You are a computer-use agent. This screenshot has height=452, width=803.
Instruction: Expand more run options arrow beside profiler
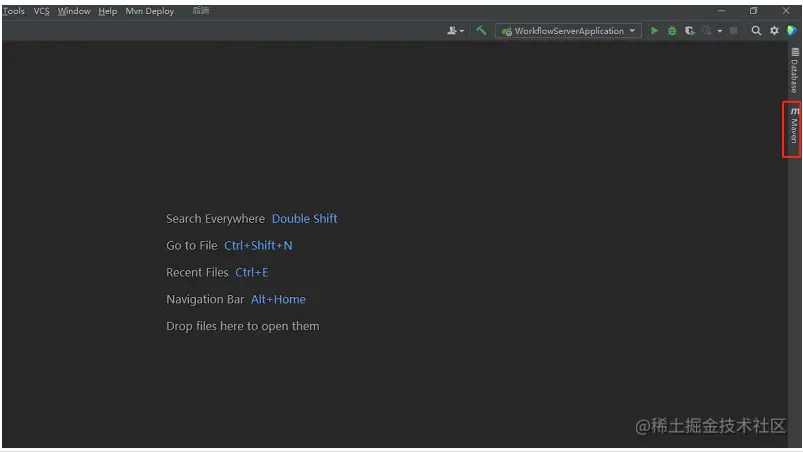720,31
